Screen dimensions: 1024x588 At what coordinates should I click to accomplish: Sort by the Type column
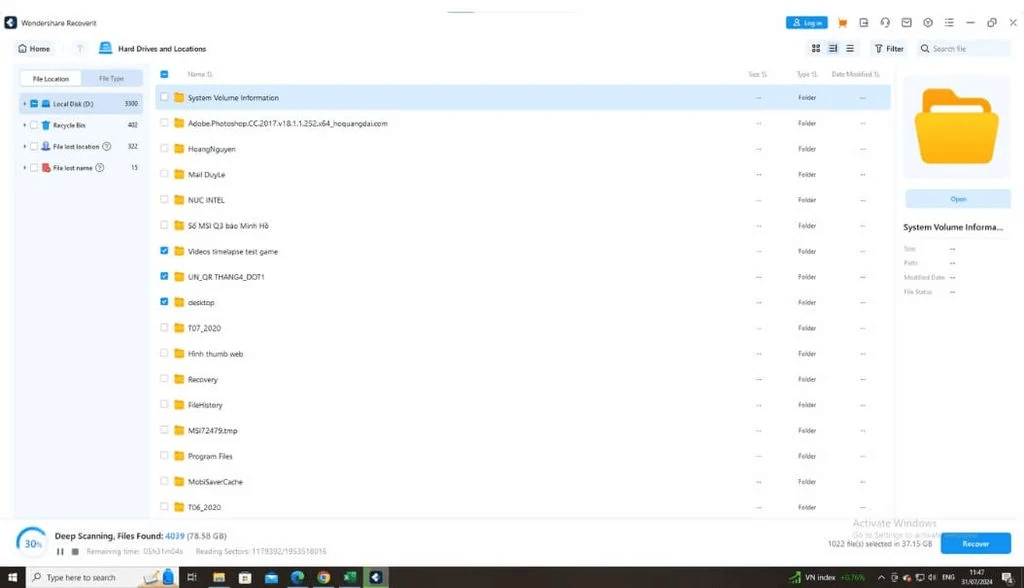point(807,74)
